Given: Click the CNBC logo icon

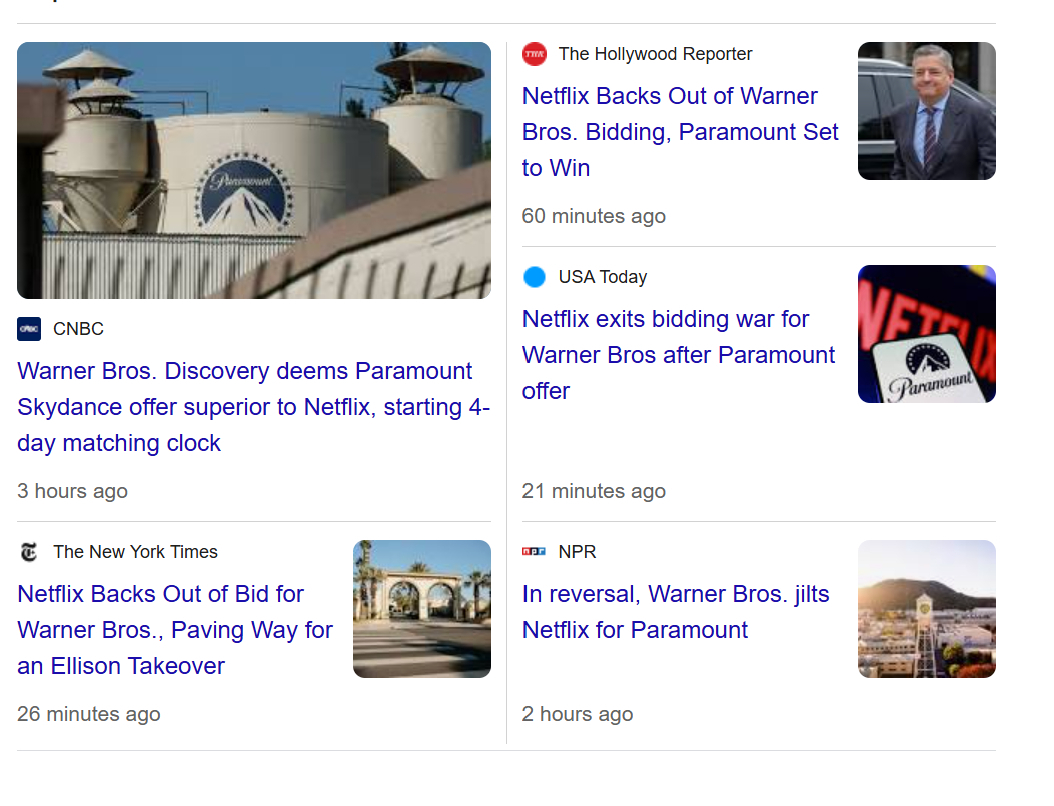Looking at the screenshot, I should (29, 329).
